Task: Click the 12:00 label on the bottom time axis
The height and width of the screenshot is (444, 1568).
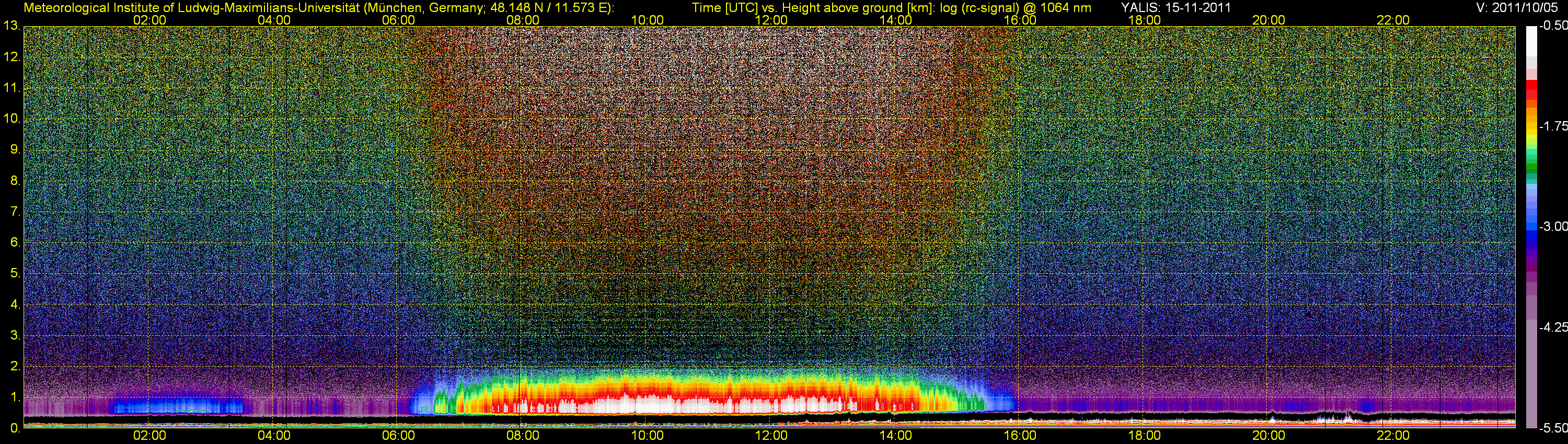Action: (771, 436)
